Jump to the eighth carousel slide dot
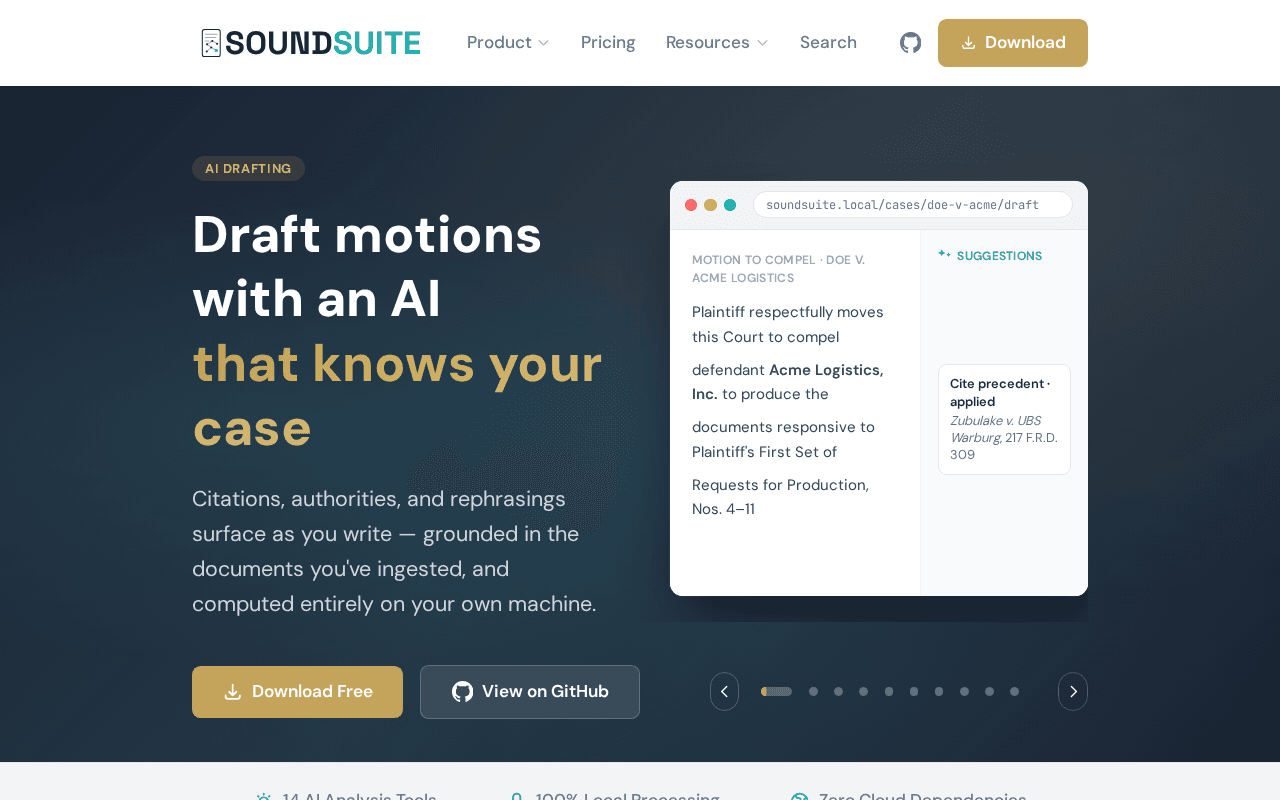 (965, 692)
